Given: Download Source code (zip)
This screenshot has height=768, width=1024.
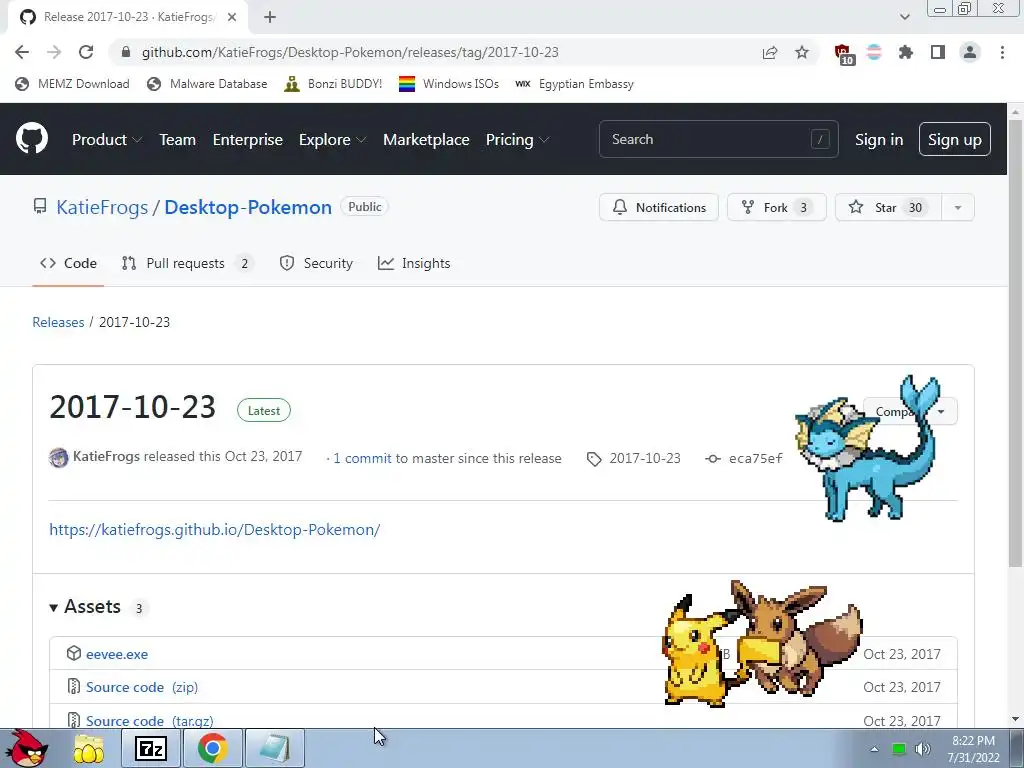Looking at the screenshot, I should [142, 687].
